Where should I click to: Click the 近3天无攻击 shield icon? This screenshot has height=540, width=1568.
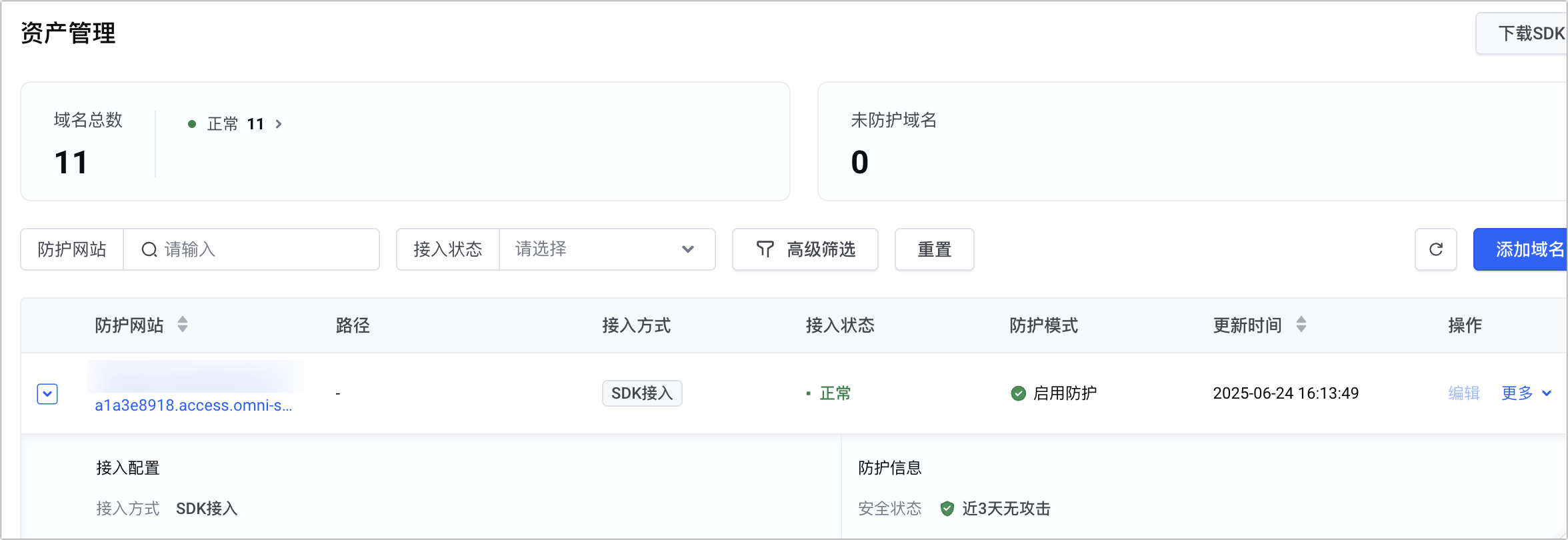point(947,509)
